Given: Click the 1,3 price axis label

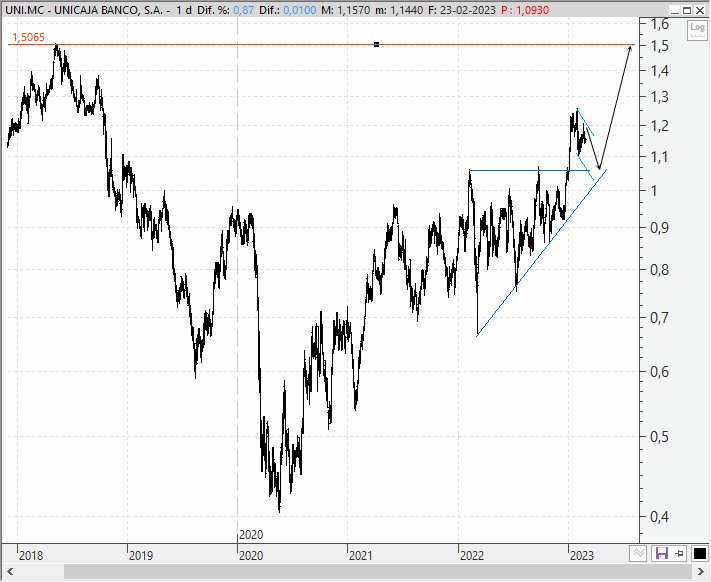Looking at the screenshot, I should (660, 97).
